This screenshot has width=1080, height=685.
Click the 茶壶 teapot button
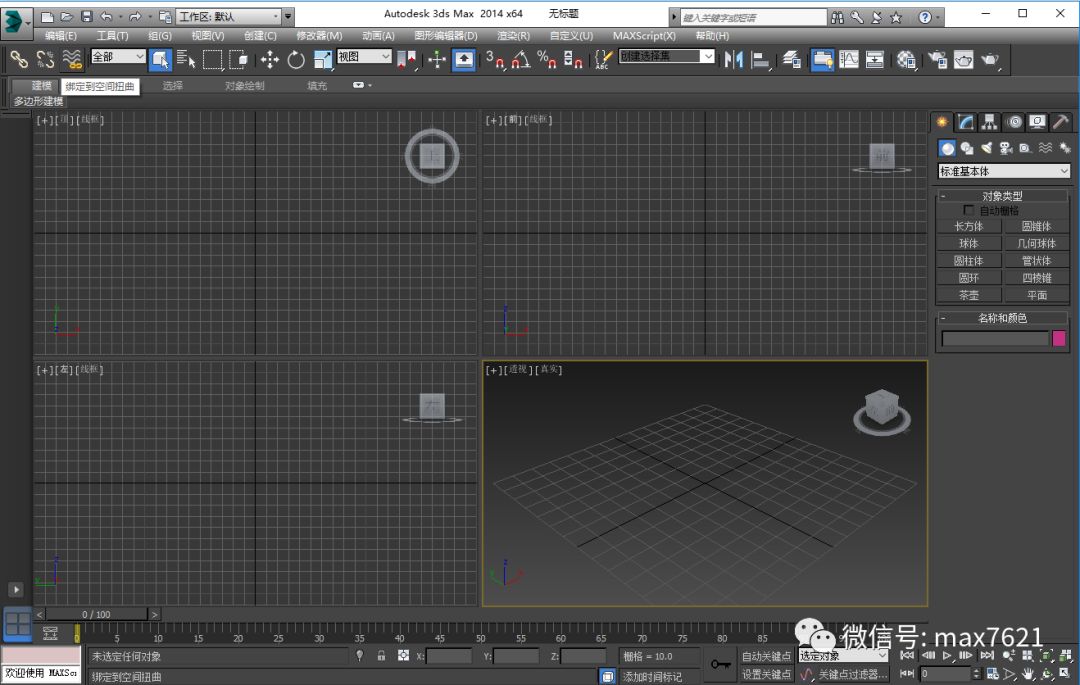click(x=968, y=295)
